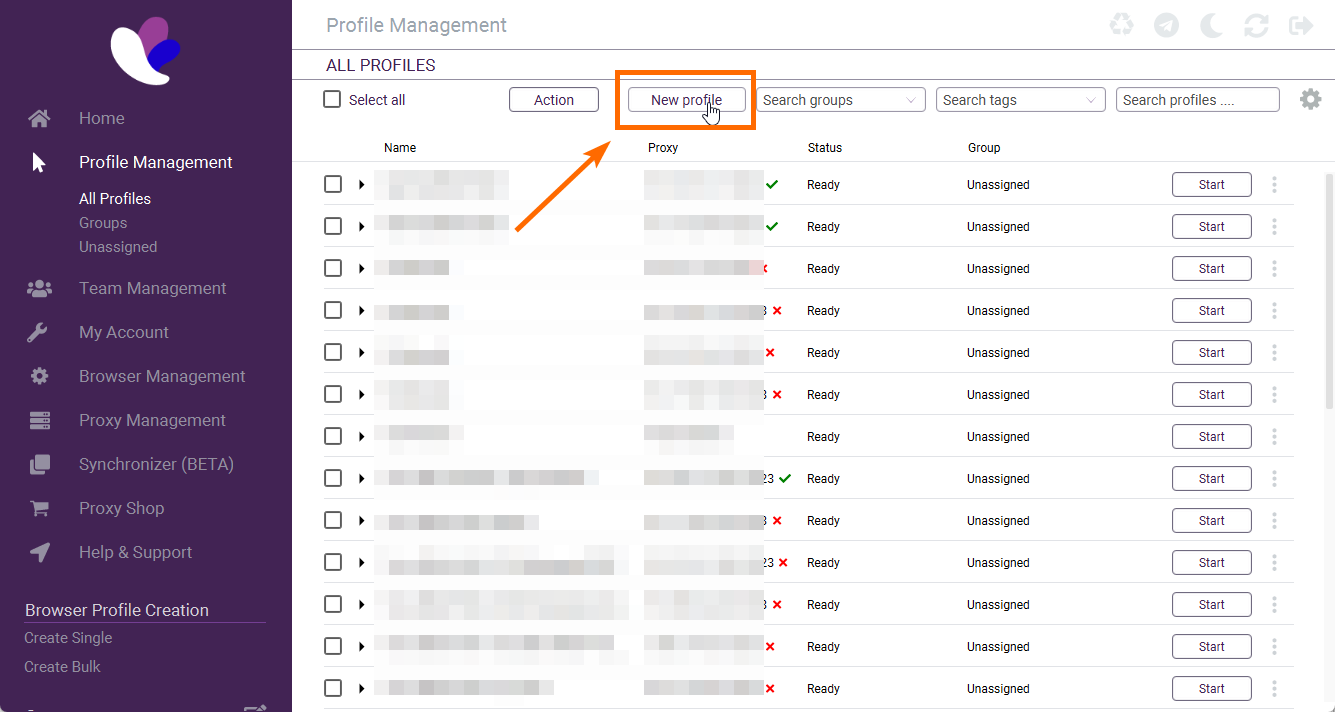Click the recycle bin icon in header
This screenshot has height=712, width=1335.
coord(1121,25)
